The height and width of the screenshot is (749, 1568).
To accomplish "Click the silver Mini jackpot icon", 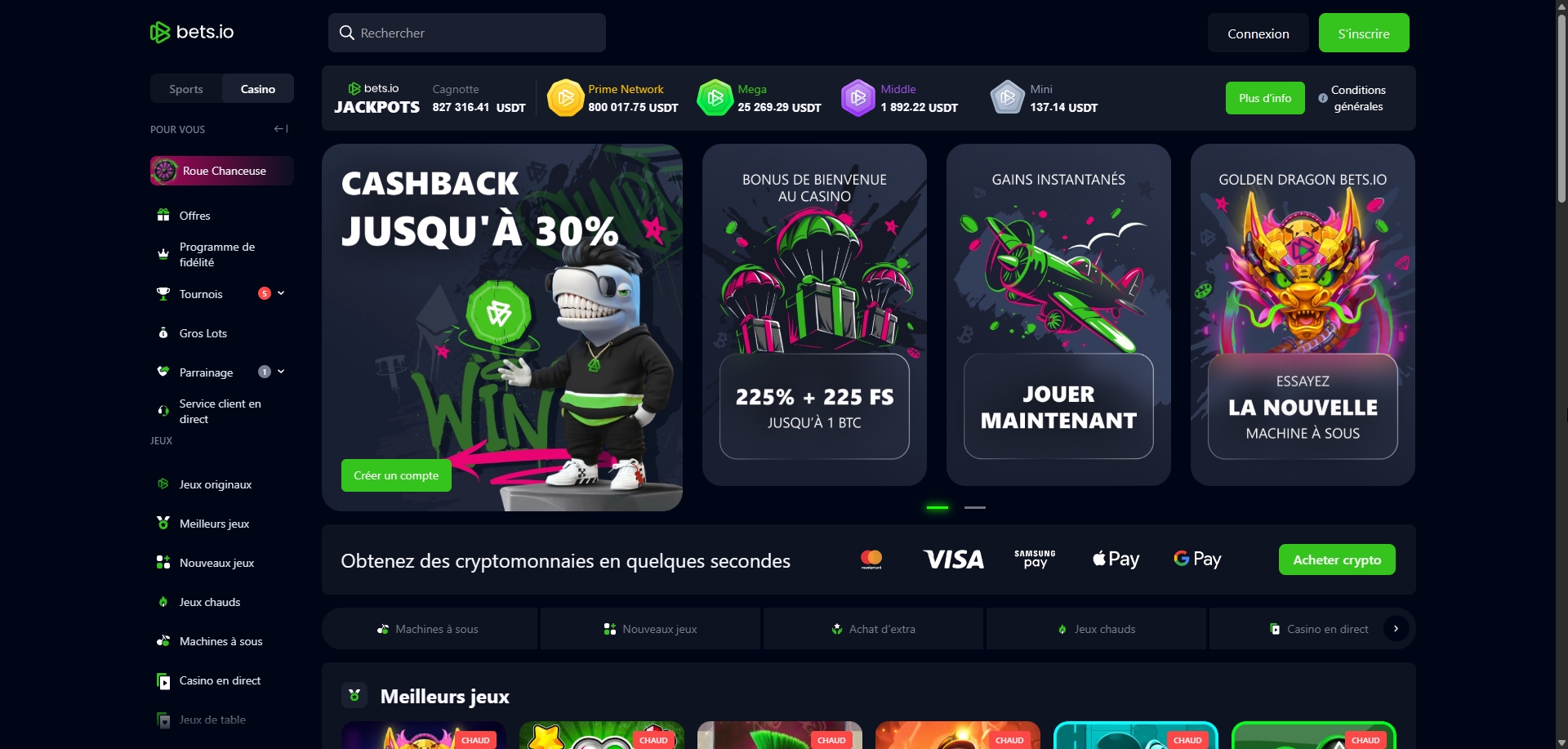I will pyautogui.click(x=1008, y=98).
